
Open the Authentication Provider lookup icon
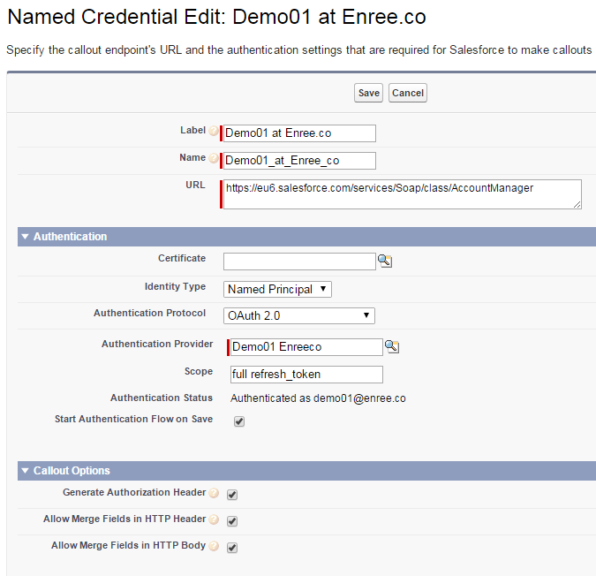pos(392,346)
